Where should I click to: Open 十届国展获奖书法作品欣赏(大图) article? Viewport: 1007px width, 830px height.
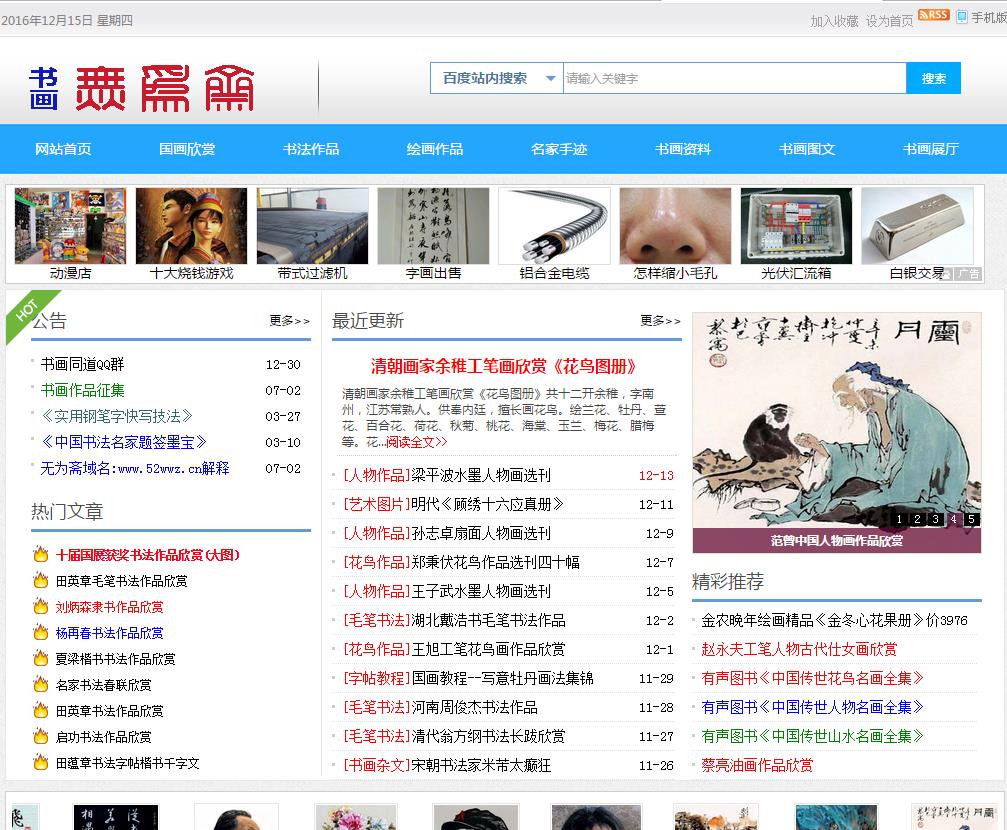[148, 555]
